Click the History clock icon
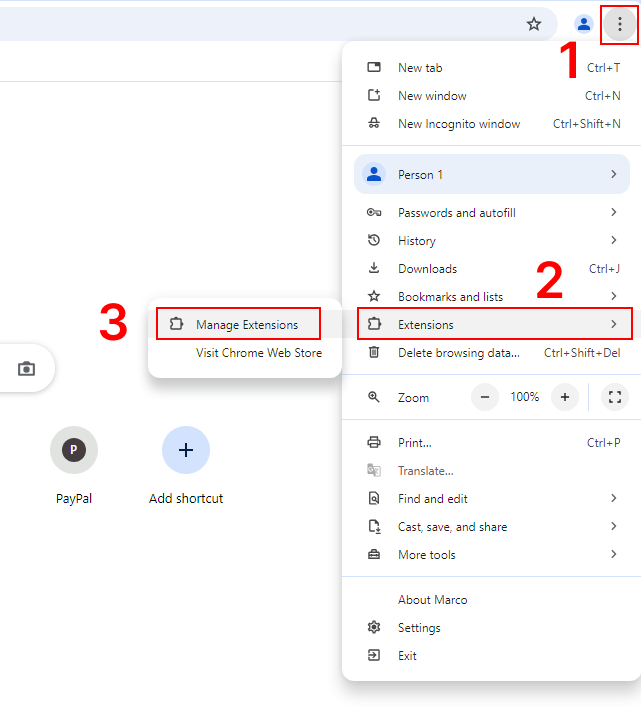The width and height of the screenshot is (641, 708). pyautogui.click(x=374, y=240)
